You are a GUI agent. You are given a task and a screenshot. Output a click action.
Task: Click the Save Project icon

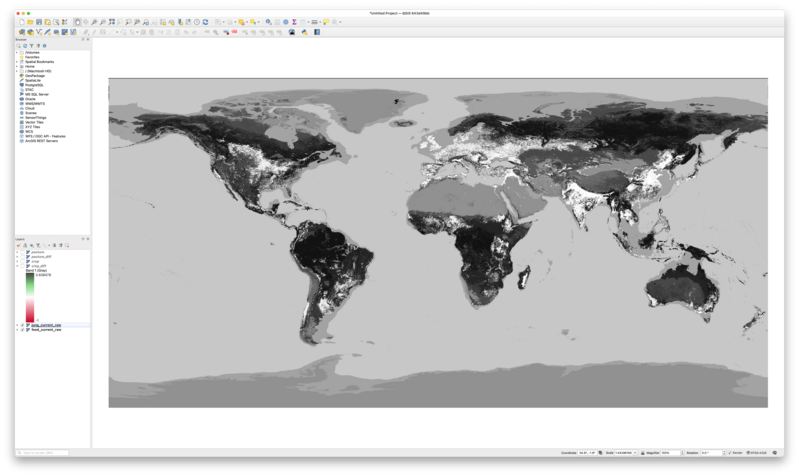pos(38,21)
